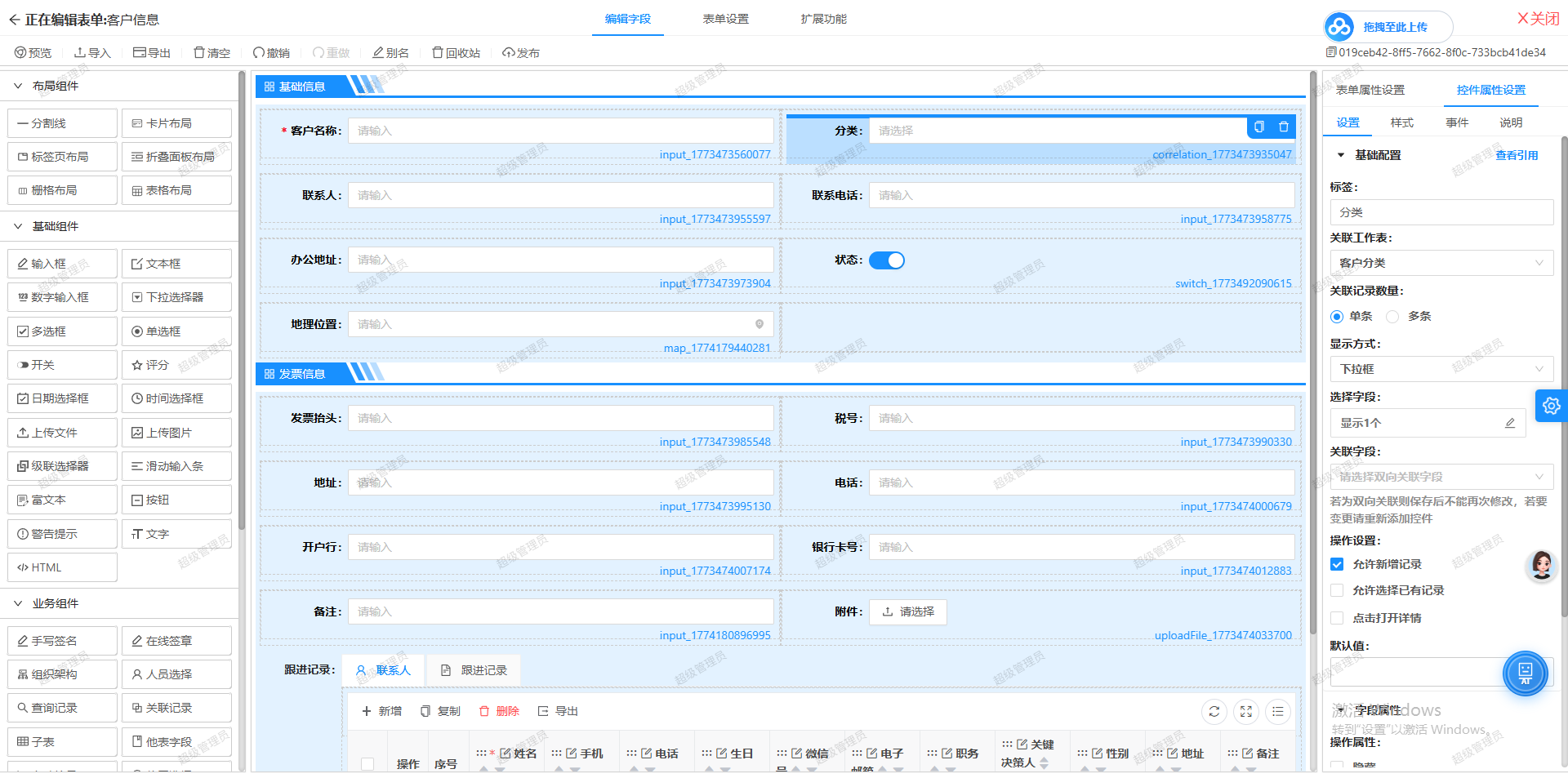1568x778 pixels.
Task: Click the blue gear settings floating icon
Action: click(x=1552, y=406)
